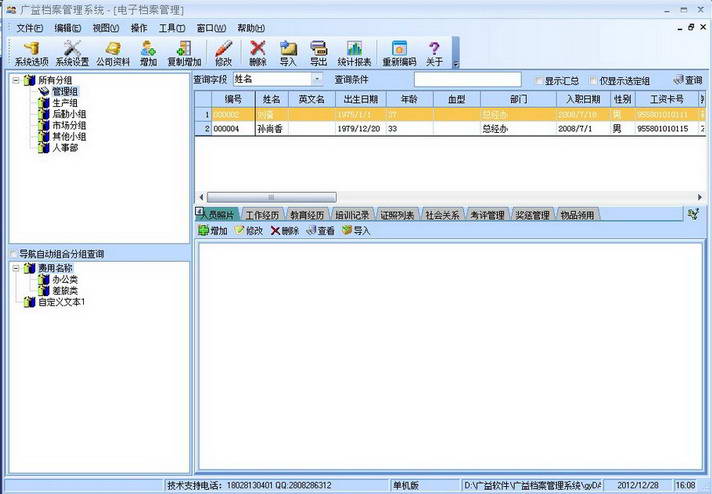Image resolution: width=712 pixels, height=494 pixels.
Task: Enable 显示汇总 checkbox
Action: tap(539, 81)
